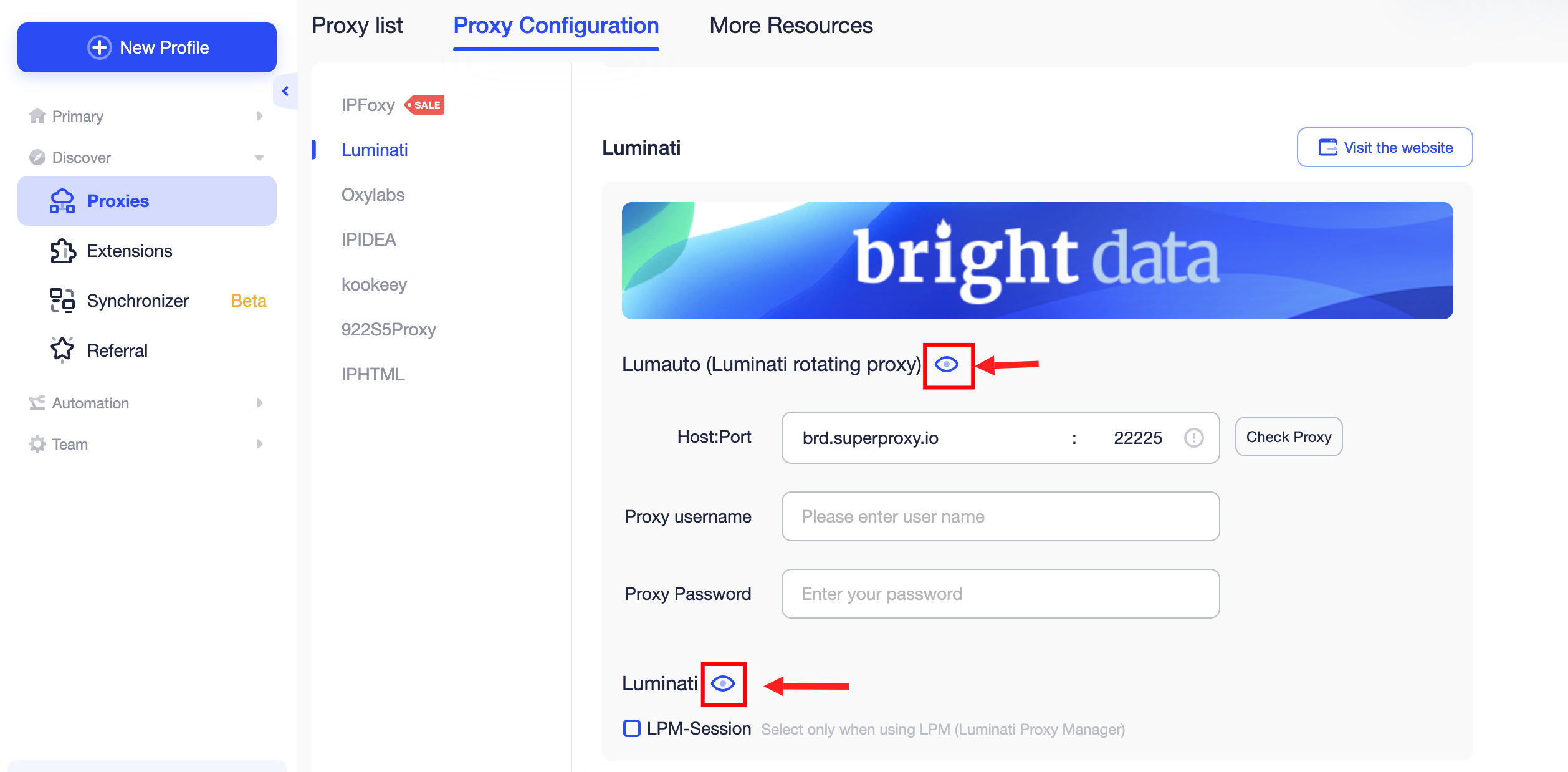
Task: Collapse the sidebar with the chevron
Action: 286,90
